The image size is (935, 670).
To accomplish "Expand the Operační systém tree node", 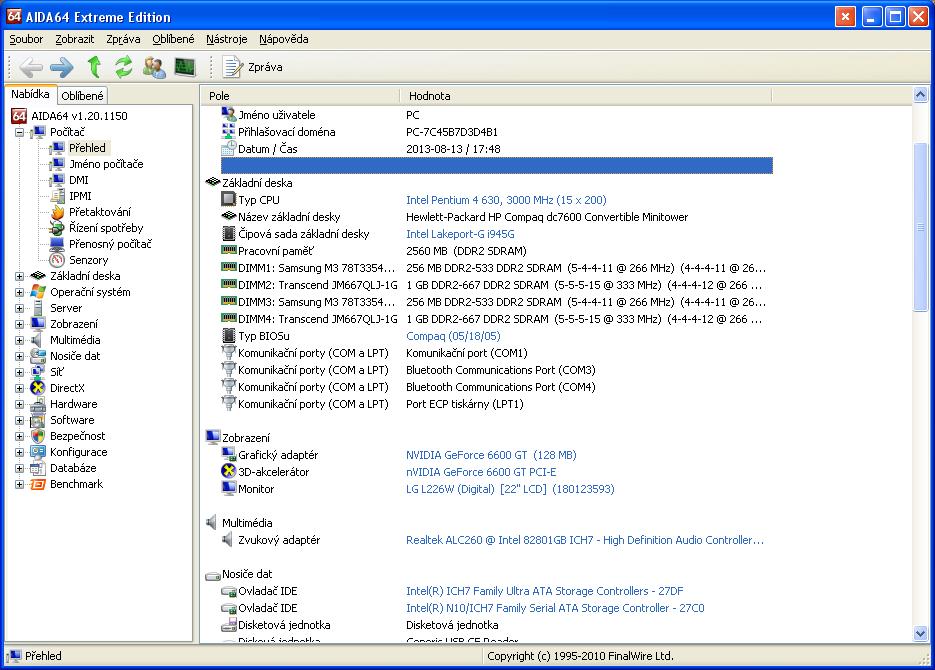I will 20,293.
